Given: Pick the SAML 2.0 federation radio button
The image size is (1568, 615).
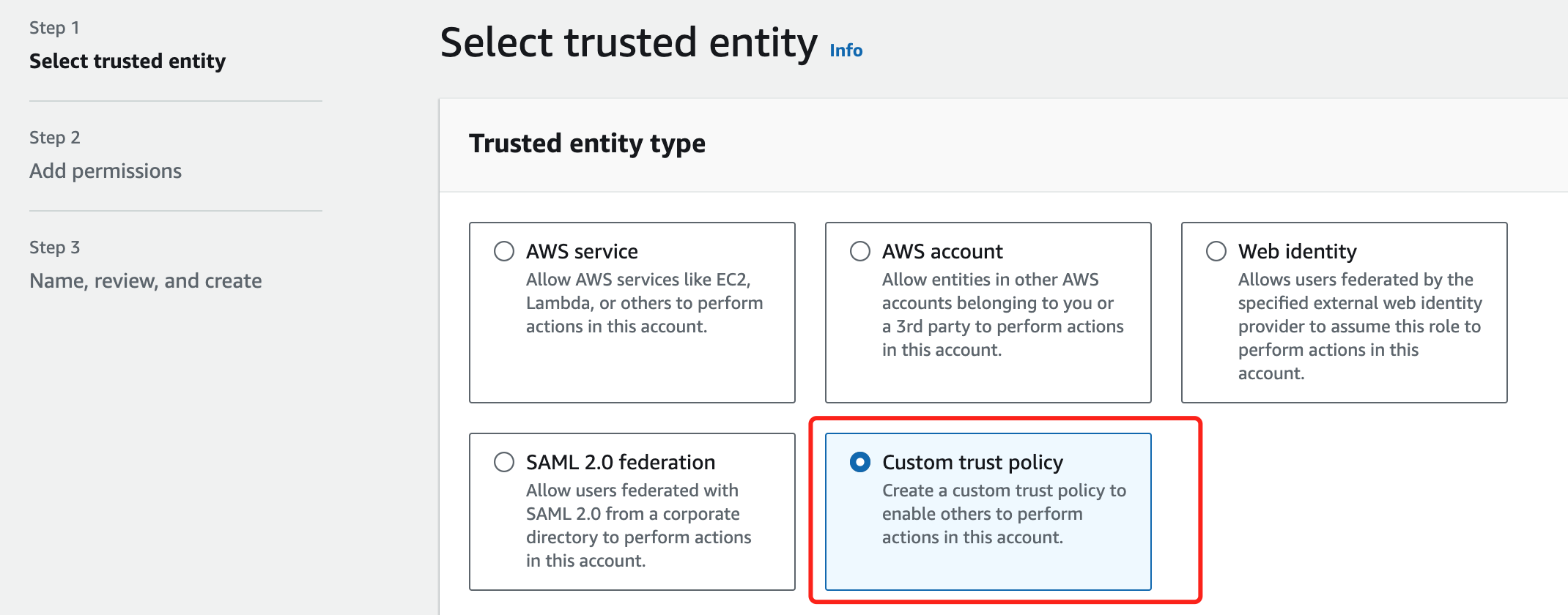Looking at the screenshot, I should [x=504, y=462].
